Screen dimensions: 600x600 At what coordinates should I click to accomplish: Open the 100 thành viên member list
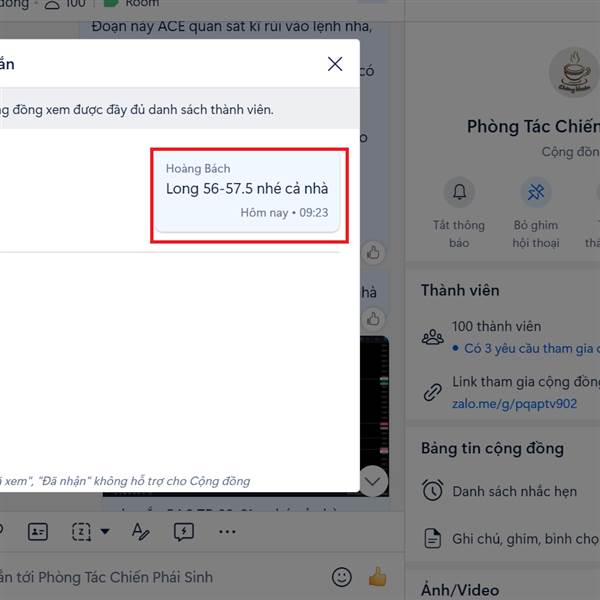(496, 326)
